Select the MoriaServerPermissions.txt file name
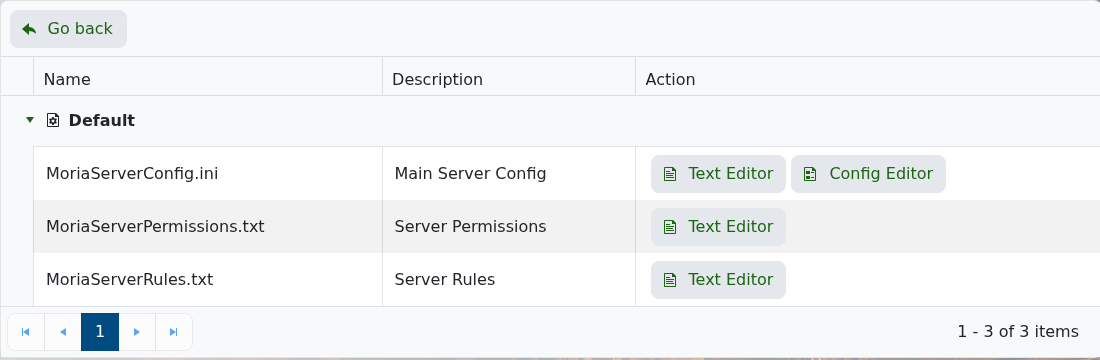This screenshot has width=1100, height=360. point(155,227)
